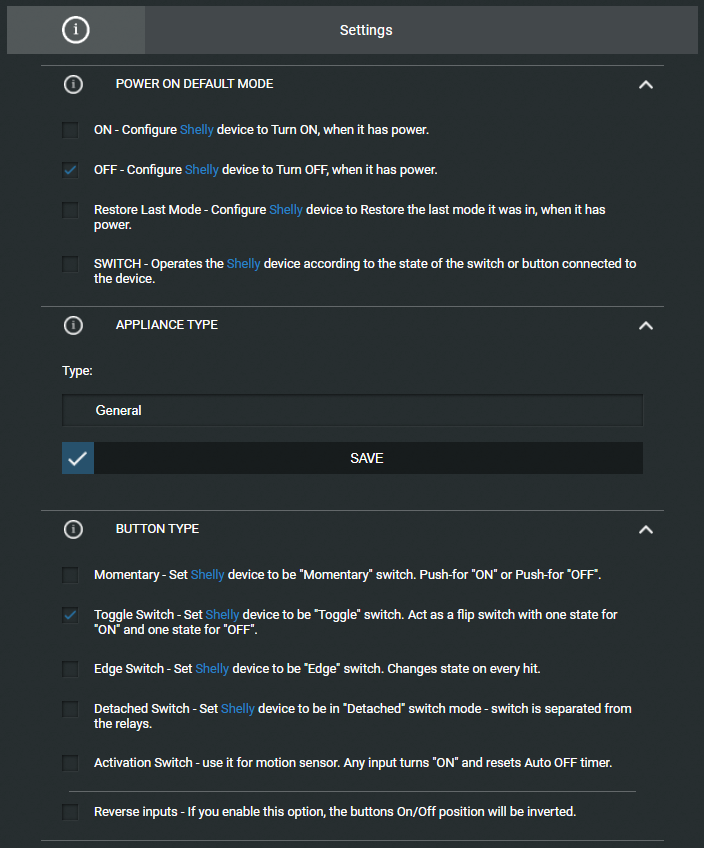704x848 pixels.
Task: Collapse the Power On Default Mode section
Action: [x=646, y=85]
